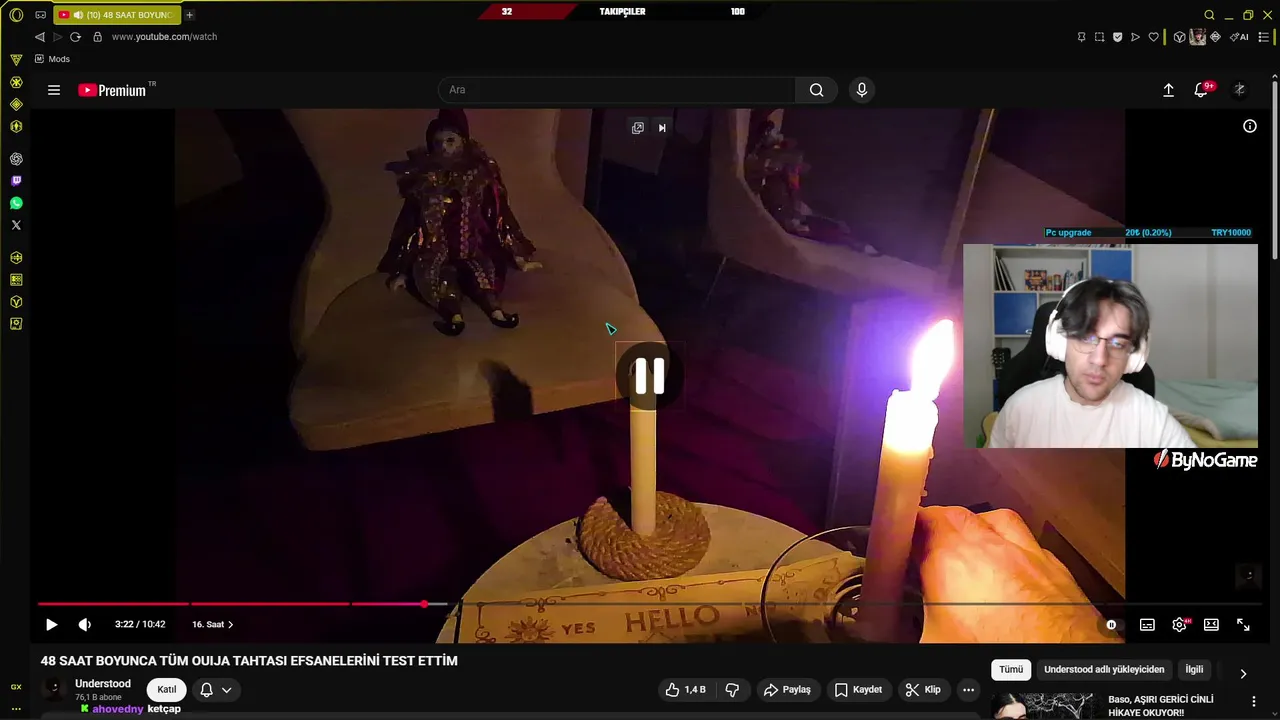
Task: Like the video (1,4 B)
Action: pyautogui.click(x=685, y=689)
